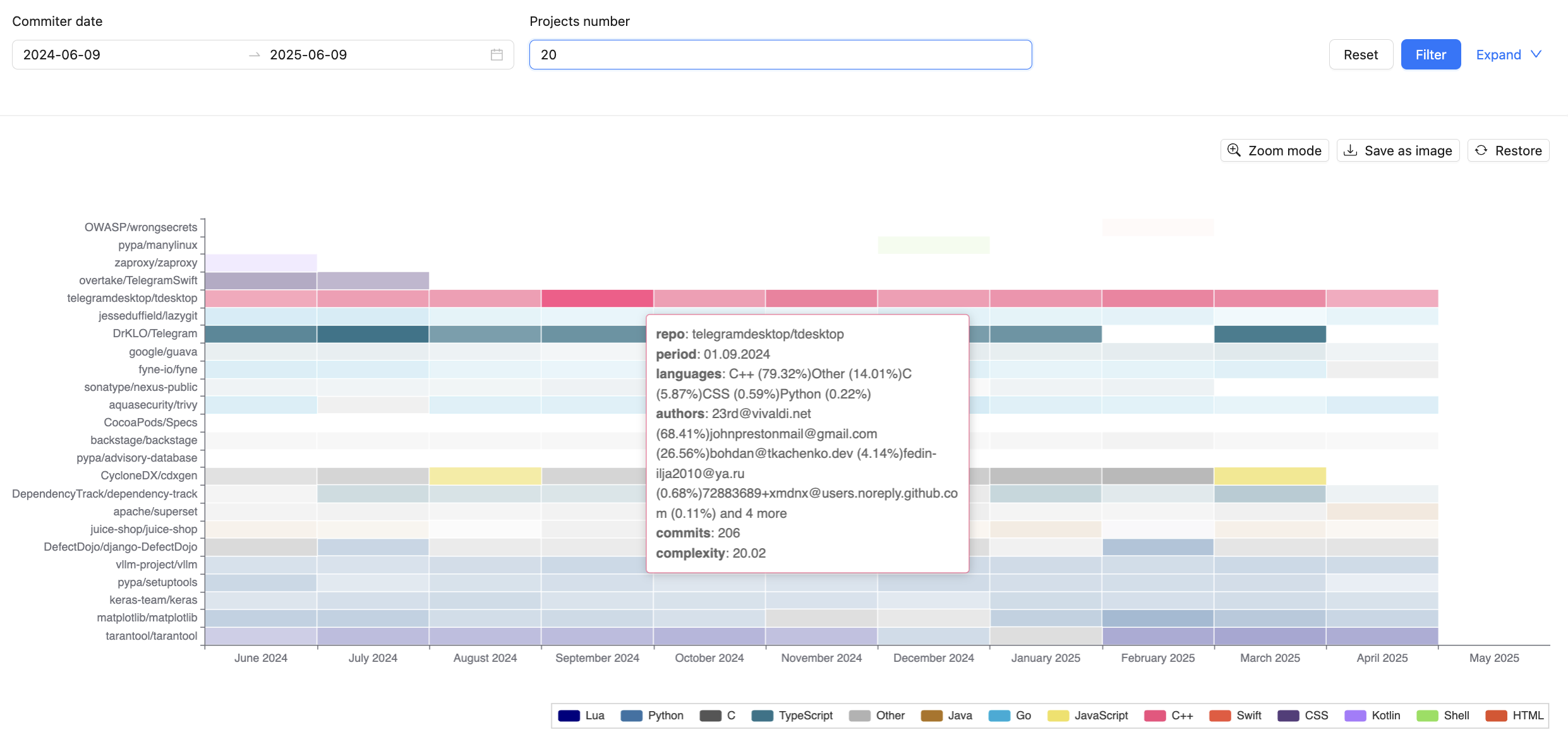Screen dimensions: 1568x749
Task: Click the fyne-io/fyne axis label
Action: (168, 369)
